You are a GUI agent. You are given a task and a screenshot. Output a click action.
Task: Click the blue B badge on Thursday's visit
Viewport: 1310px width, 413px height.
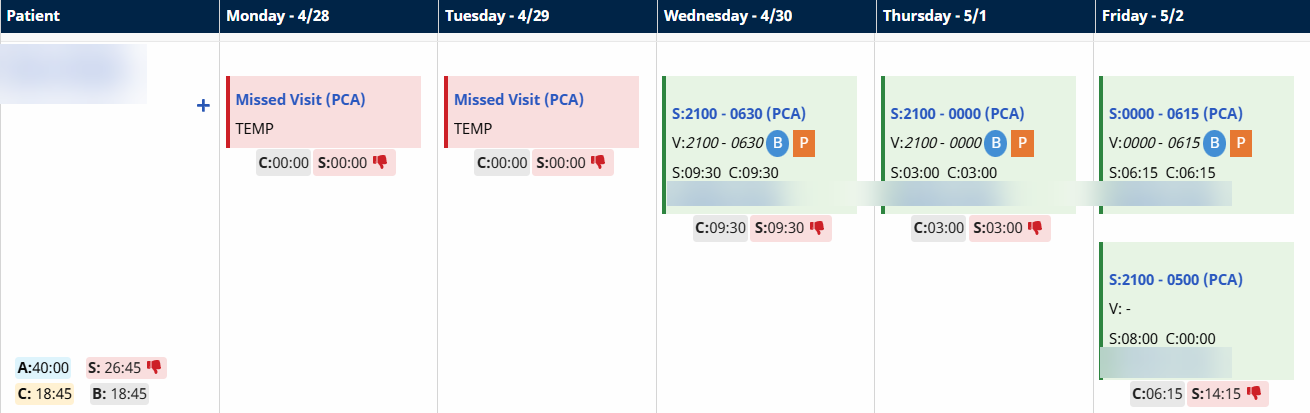pyautogui.click(x=995, y=143)
